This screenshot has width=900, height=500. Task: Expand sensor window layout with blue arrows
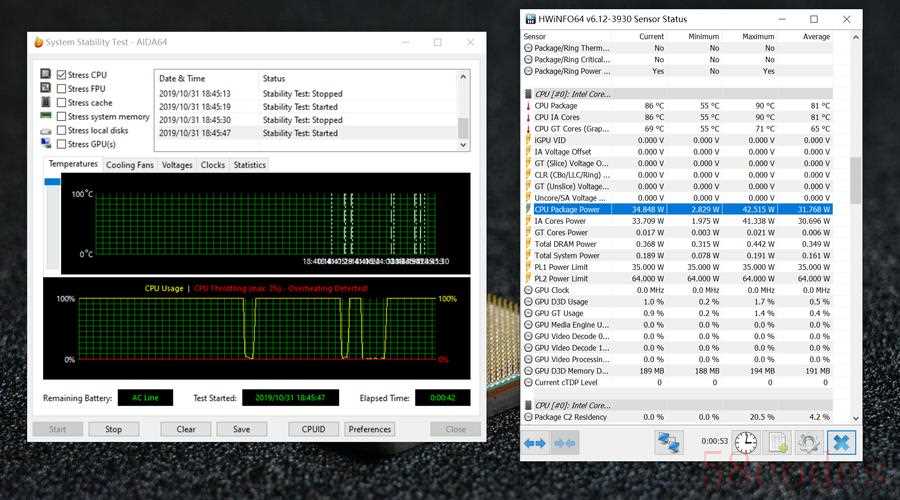tap(534, 442)
